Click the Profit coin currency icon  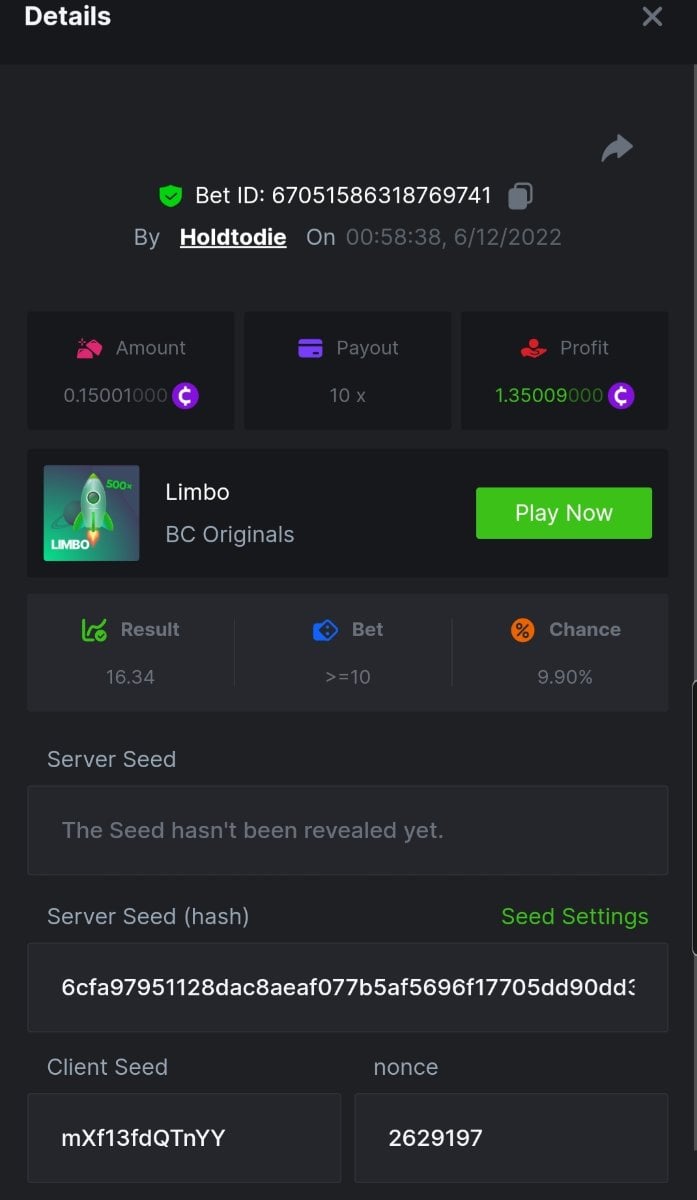[x=621, y=396]
